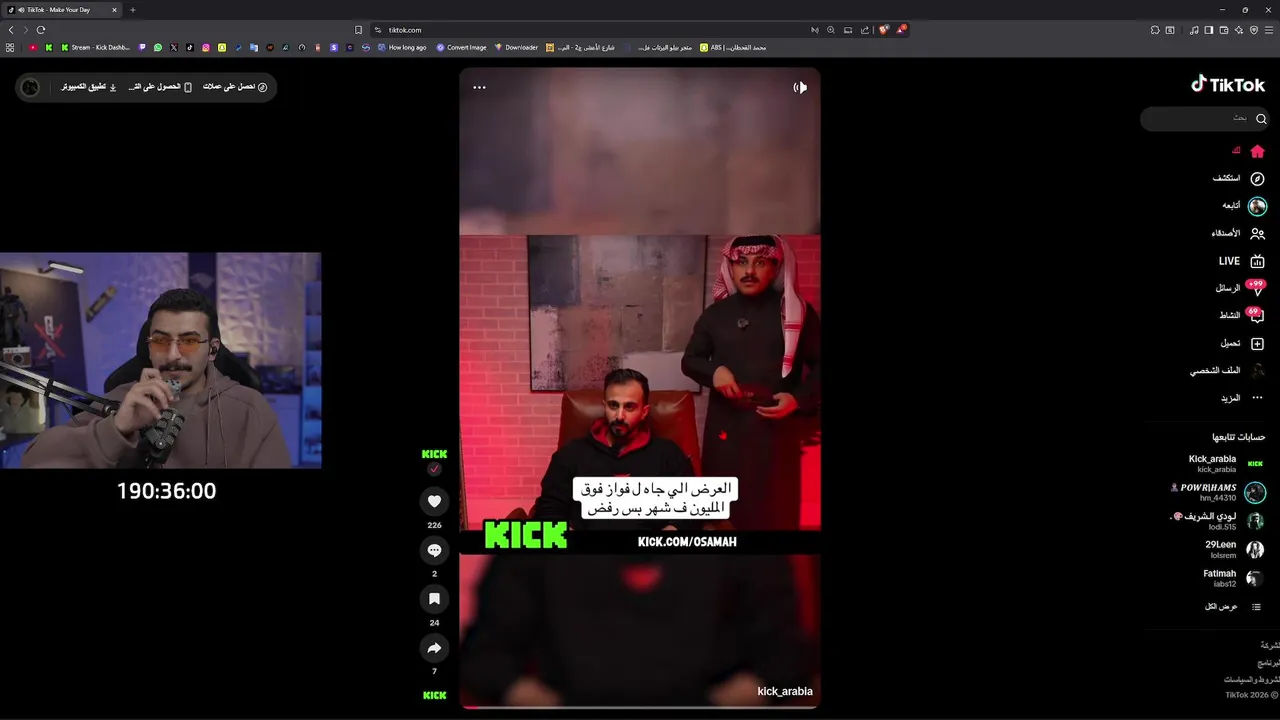Screen dimensions: 1280x720
Task: Open browser hamburger main menu
Action: pyautogui.click(x=1269, y=30)
